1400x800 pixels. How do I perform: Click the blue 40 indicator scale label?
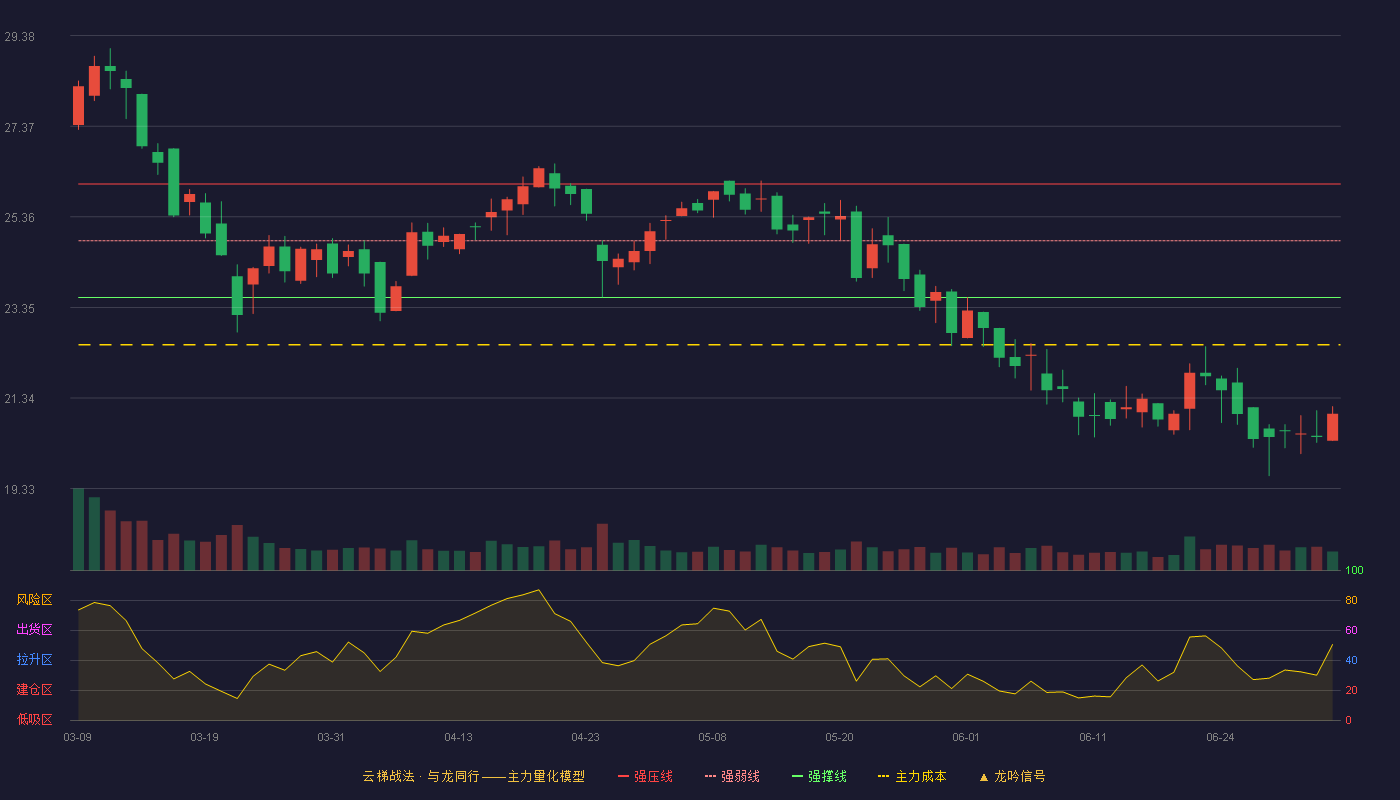coord(1351,660)
